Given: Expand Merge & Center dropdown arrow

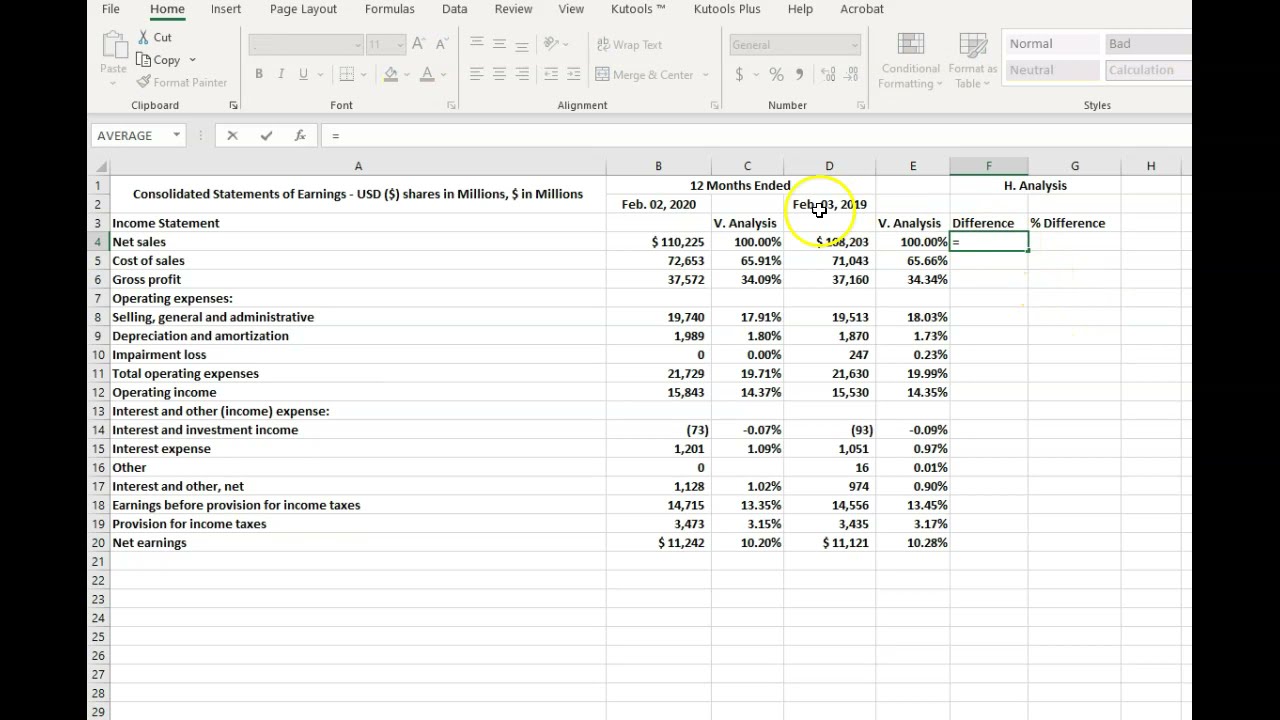Looking at the screenshot, I should point(705,74).
